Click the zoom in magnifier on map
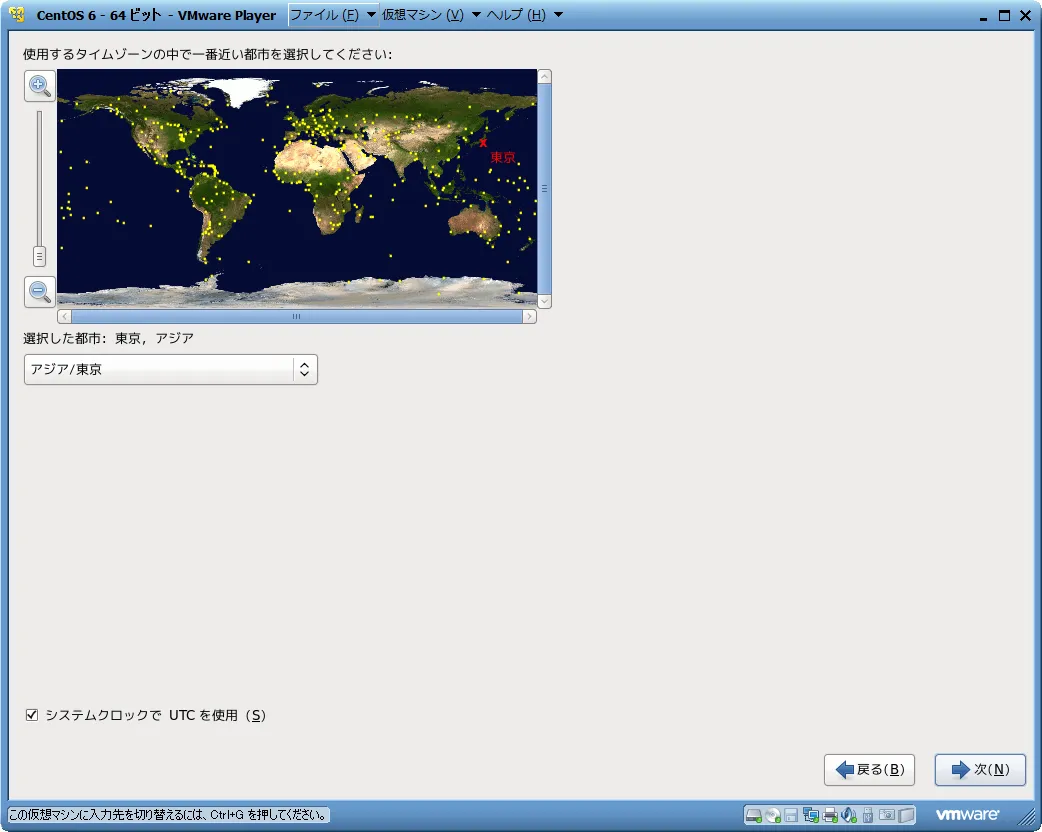1042x832 pixels. pos(40,86)
